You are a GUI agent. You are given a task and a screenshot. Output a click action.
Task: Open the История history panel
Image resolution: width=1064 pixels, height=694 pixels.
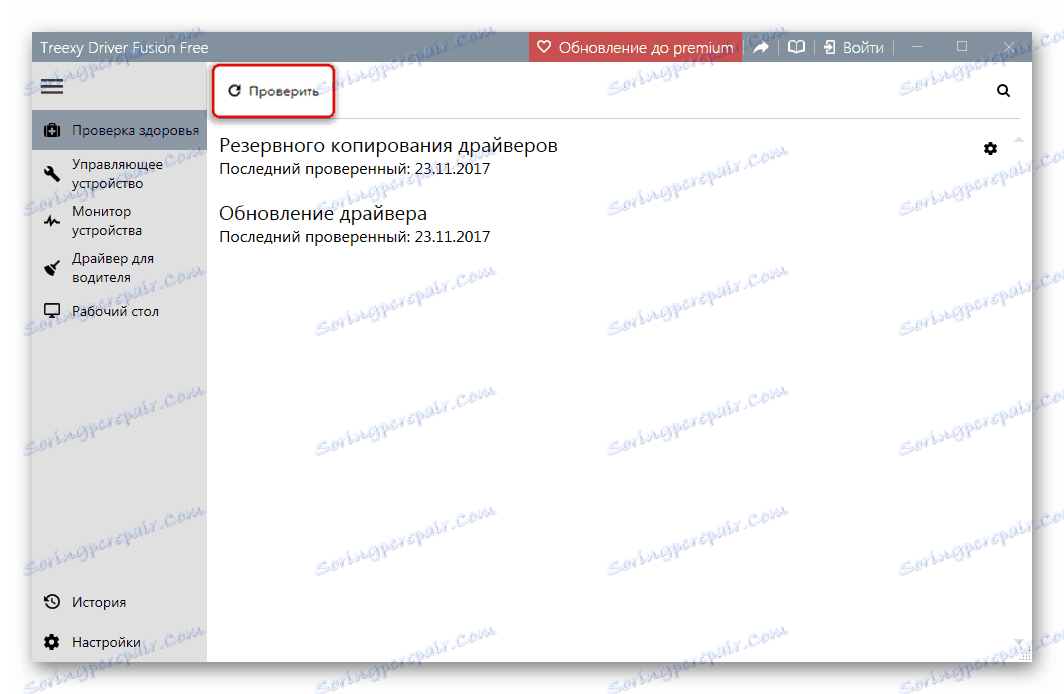point(99,602)
